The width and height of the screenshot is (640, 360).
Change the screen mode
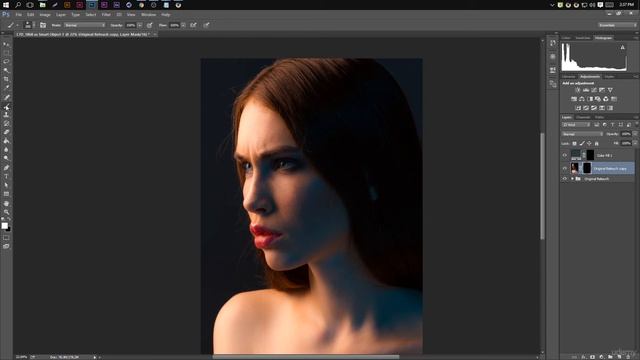[x=6, y=246]
